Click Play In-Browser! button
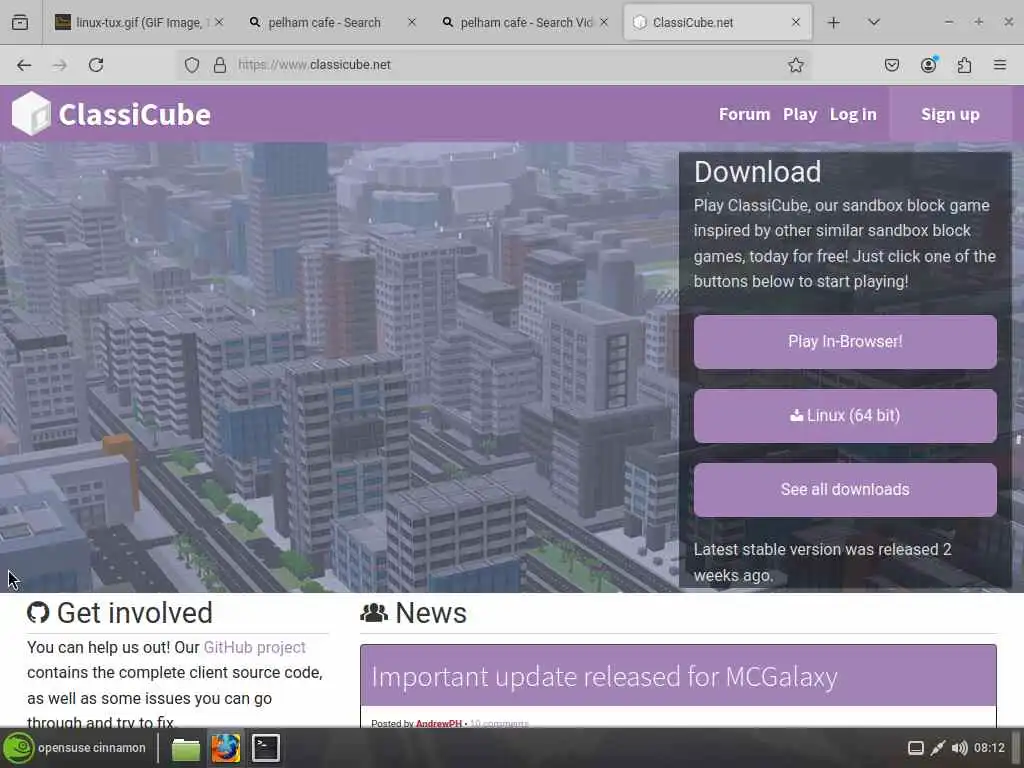 845,342
